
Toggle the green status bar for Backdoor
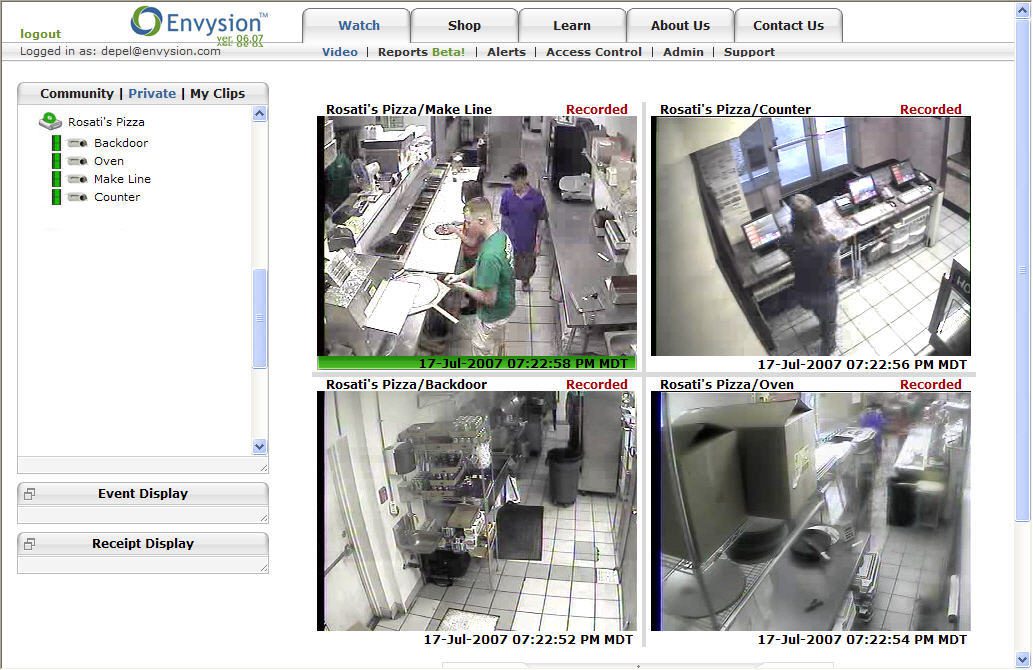pyautogui.click(x=57, y=143)
